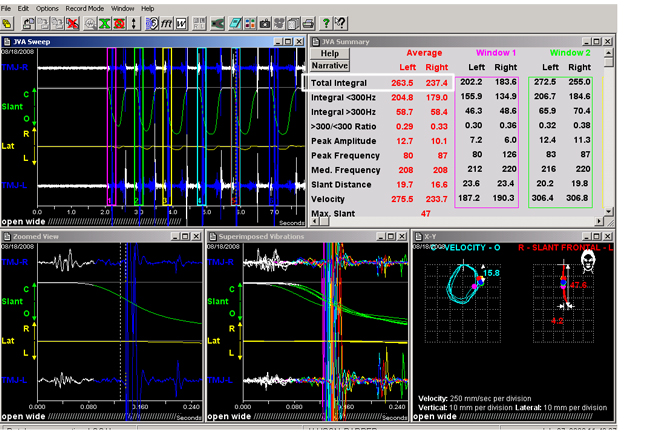Image resolution: width=648 pixels, height=438 pixels.
Task: Open the Options menu
Action: (x=47, y=7)
